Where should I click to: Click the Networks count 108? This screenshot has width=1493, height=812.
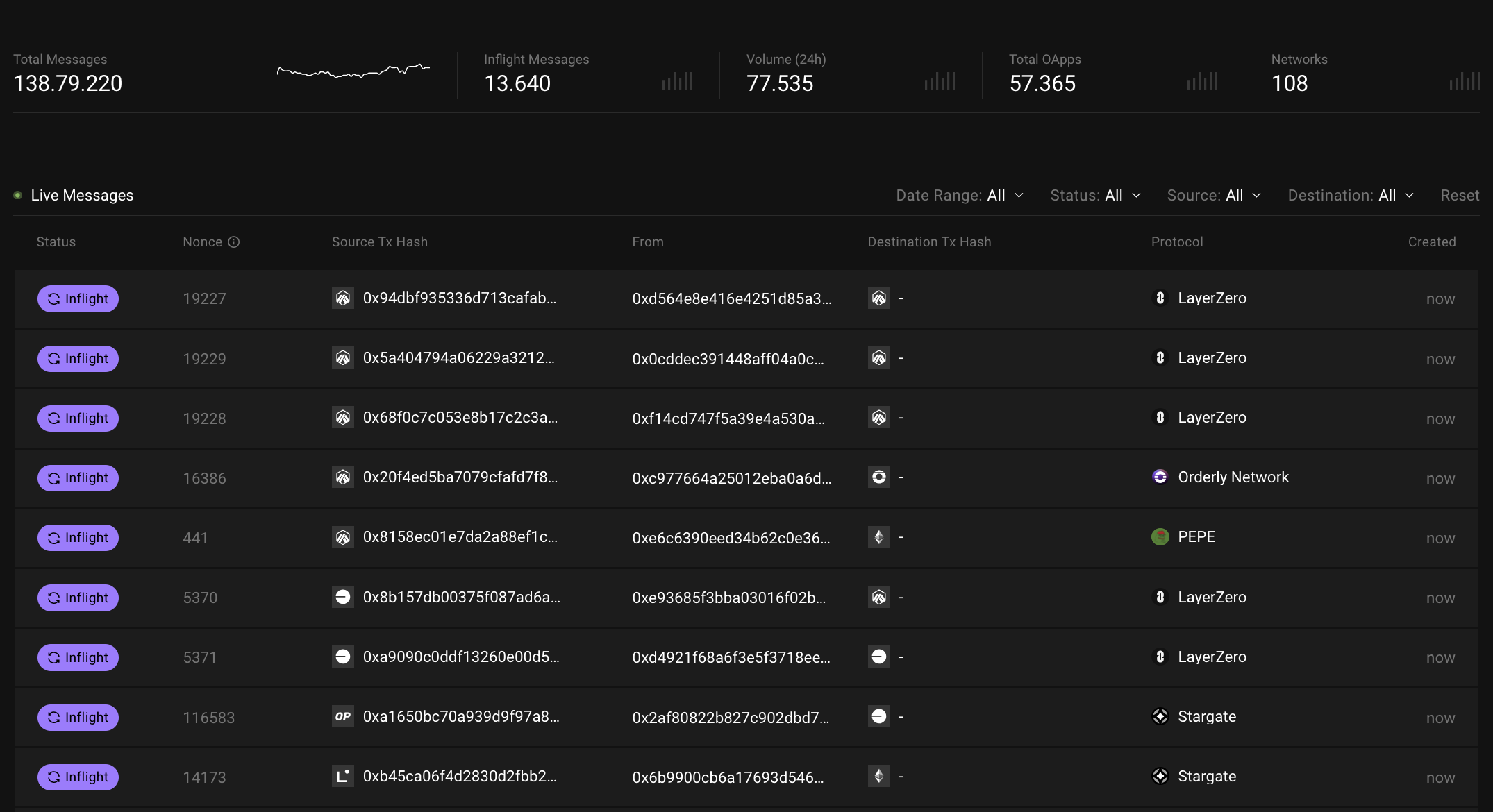pos(1290,83)
